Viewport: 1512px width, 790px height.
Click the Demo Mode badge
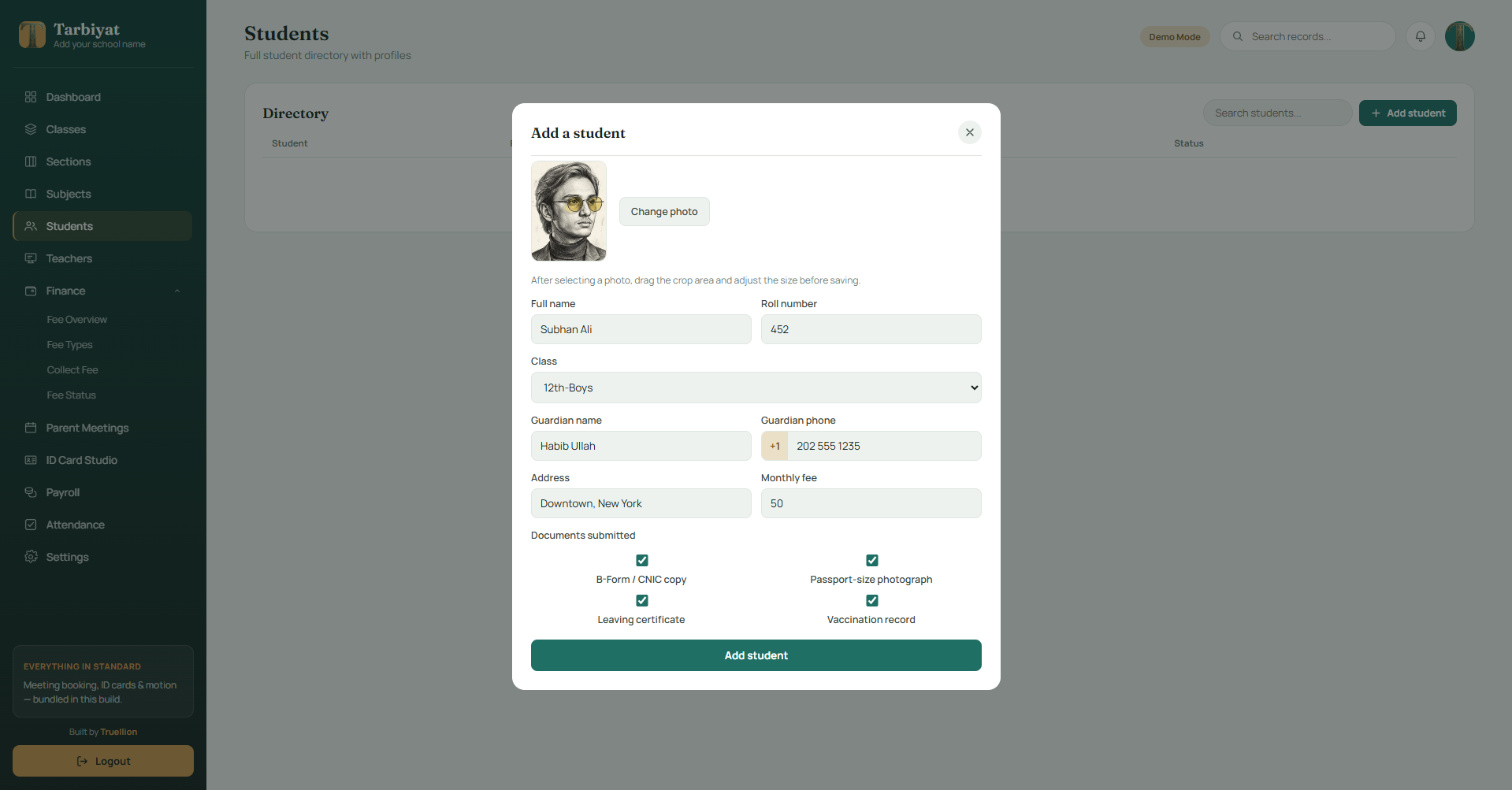click(x=1175, y=37)
